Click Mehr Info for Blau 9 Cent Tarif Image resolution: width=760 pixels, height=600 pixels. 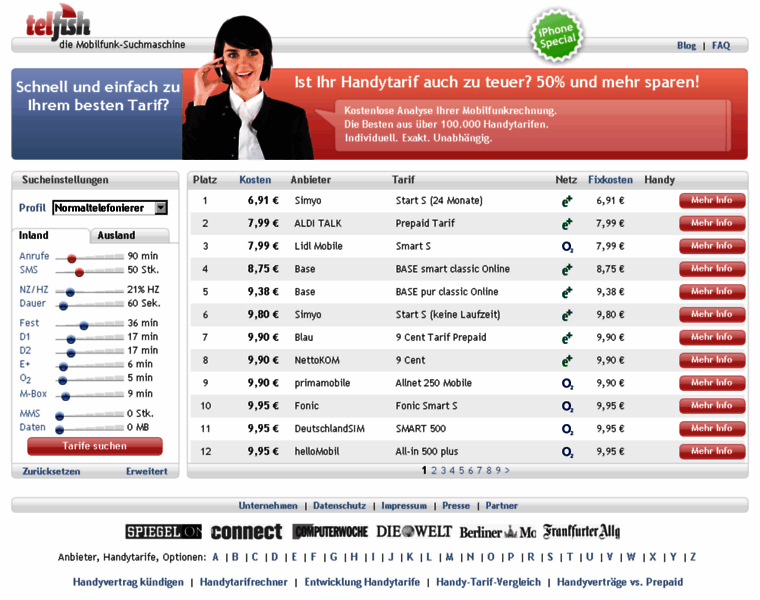pos(712,337)
